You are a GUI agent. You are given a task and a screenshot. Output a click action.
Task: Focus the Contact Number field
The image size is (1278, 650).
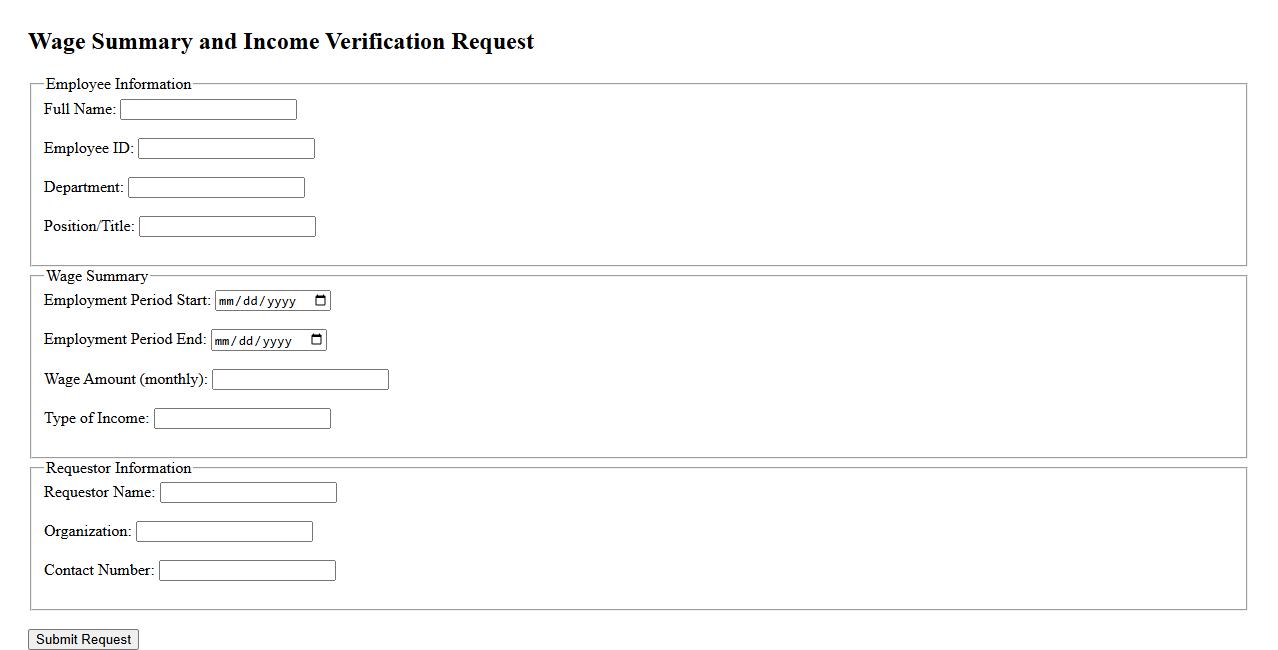tap(247, 570)
